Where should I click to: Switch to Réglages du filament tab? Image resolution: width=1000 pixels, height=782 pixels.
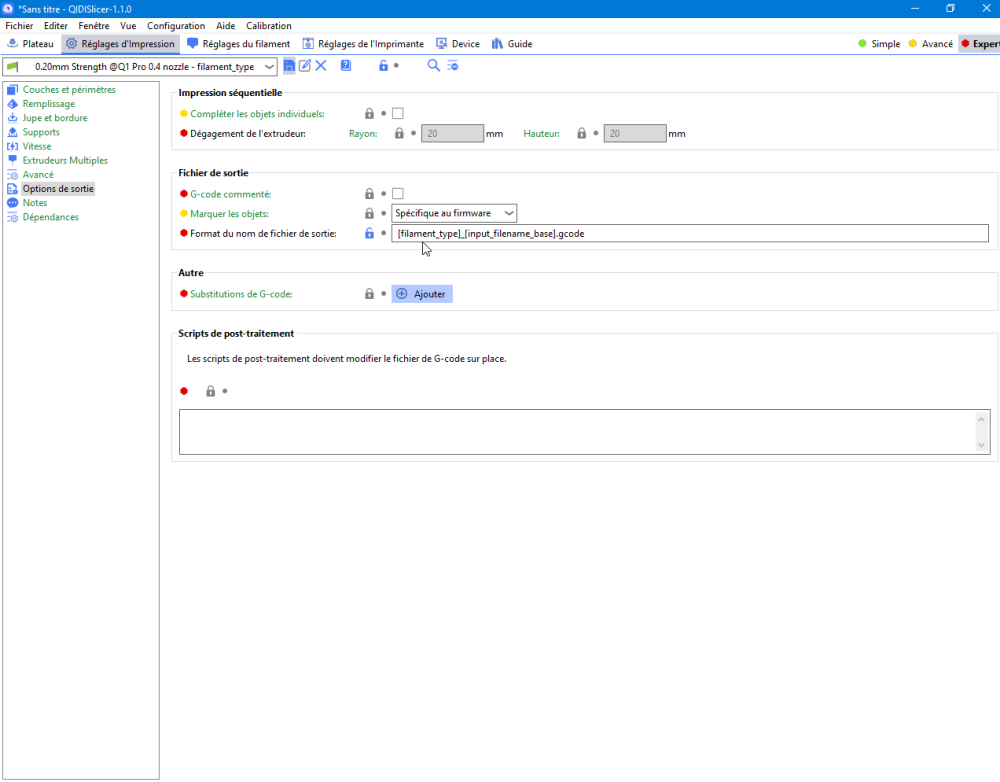click(239, 44)
